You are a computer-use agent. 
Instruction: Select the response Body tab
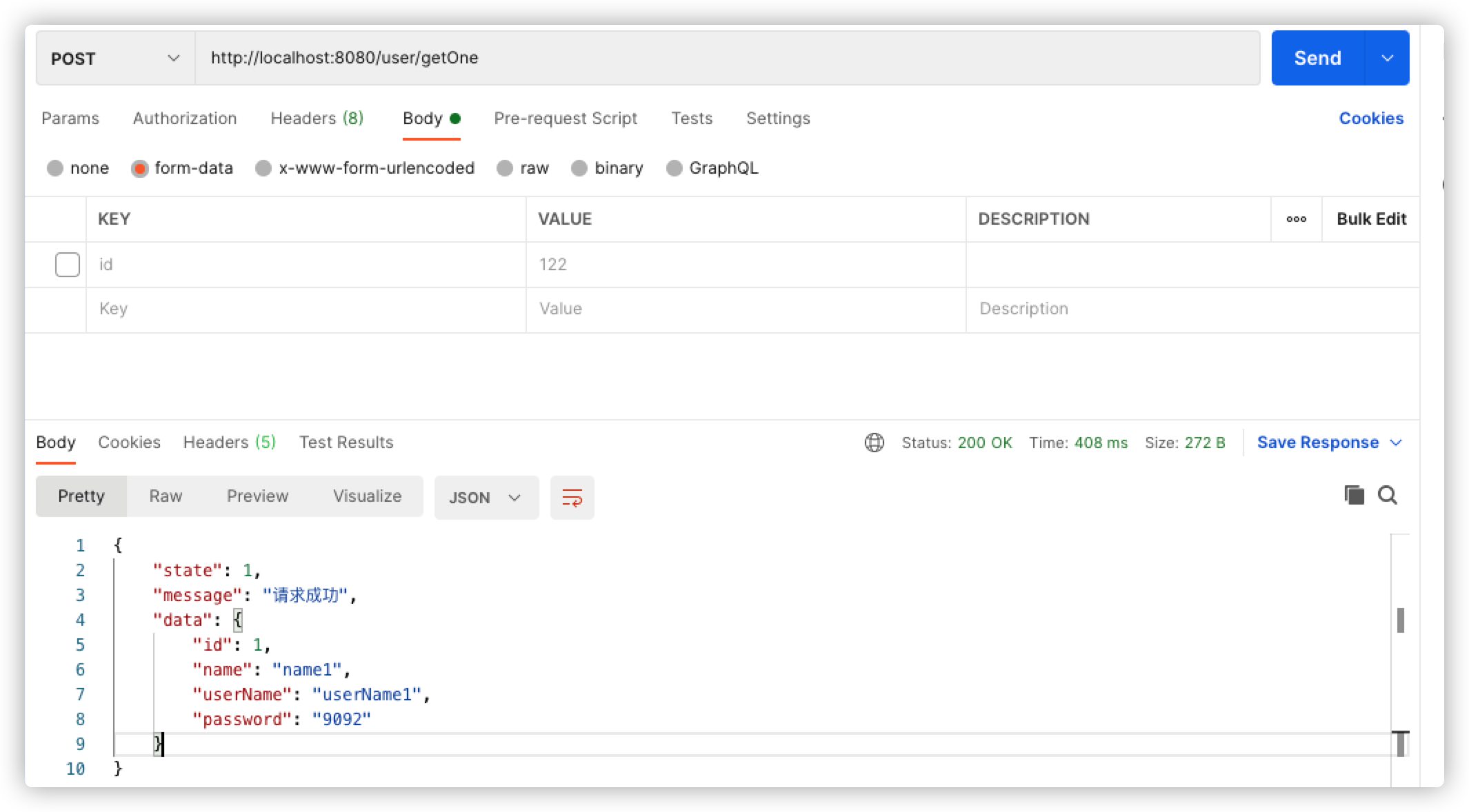(56, 443)
